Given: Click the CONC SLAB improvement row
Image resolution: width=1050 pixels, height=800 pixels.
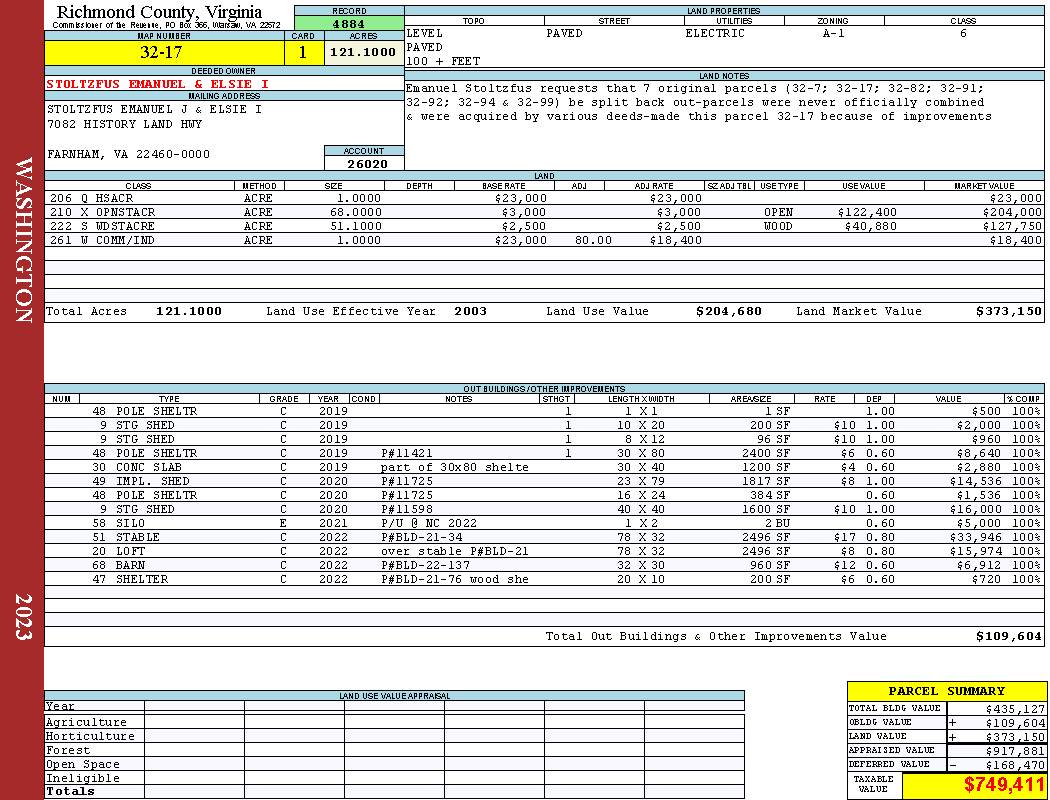Looking at the screenshot, I should (544, 467).
